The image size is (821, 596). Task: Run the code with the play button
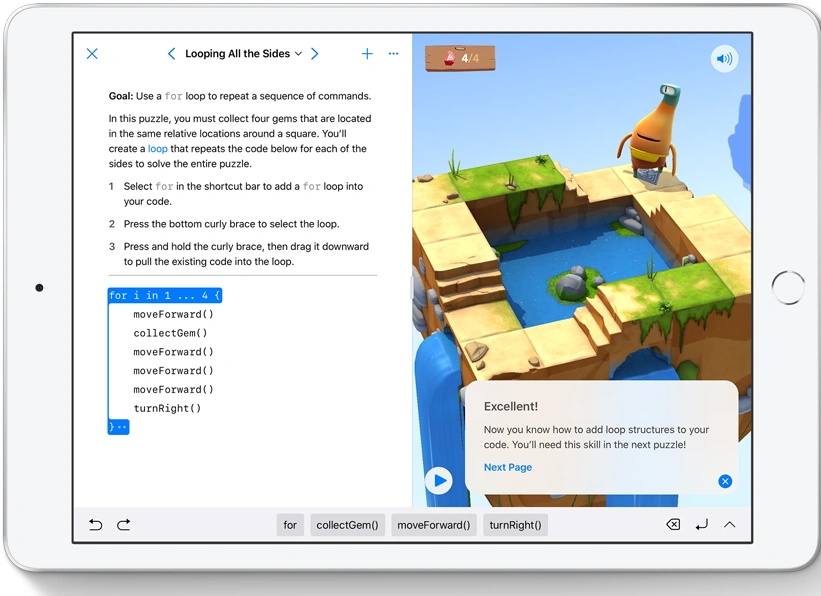pos(439,480)
